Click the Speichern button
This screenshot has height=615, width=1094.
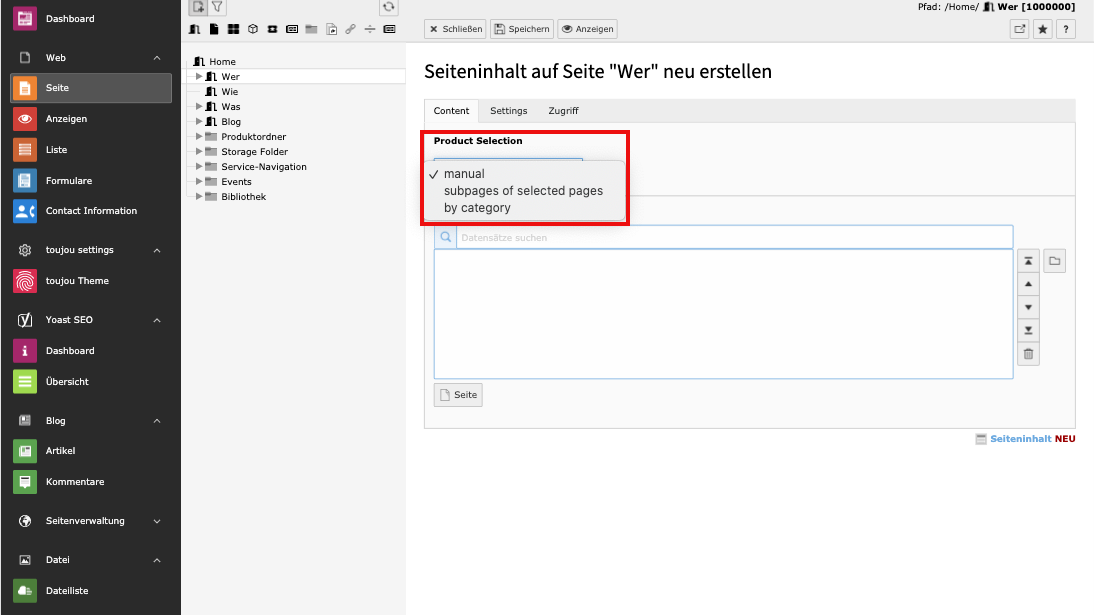[x=521, y=29]
